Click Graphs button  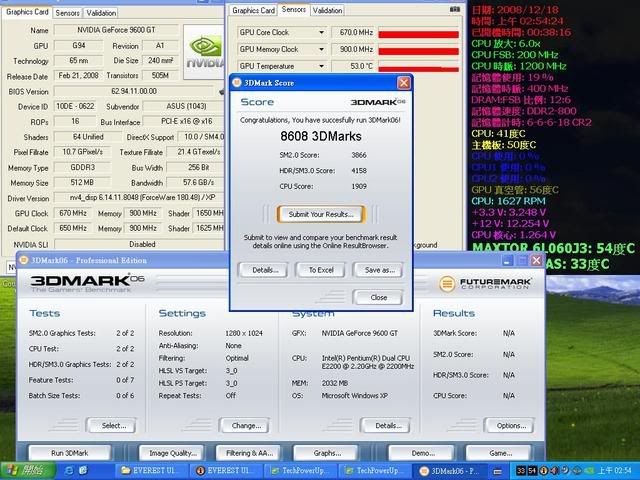tap(327, 453)
